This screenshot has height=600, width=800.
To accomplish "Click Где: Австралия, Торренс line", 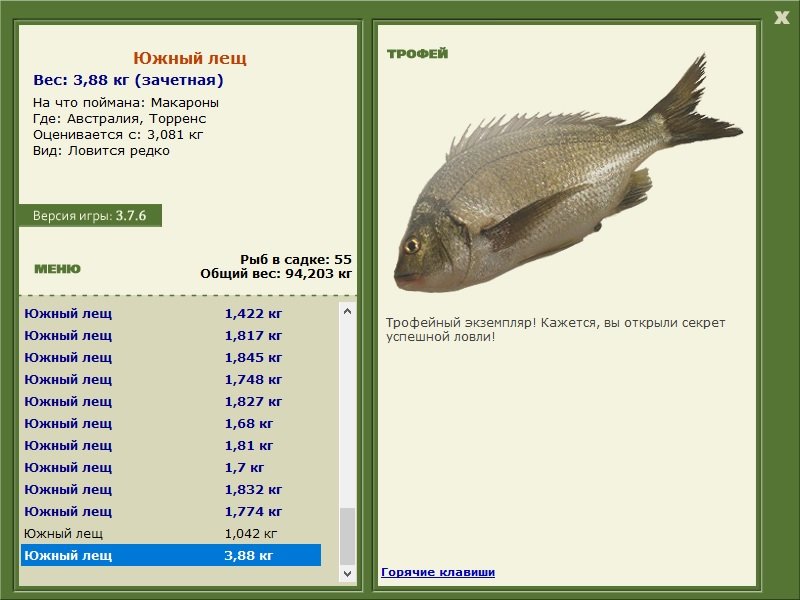I will (x=119, y=118).
